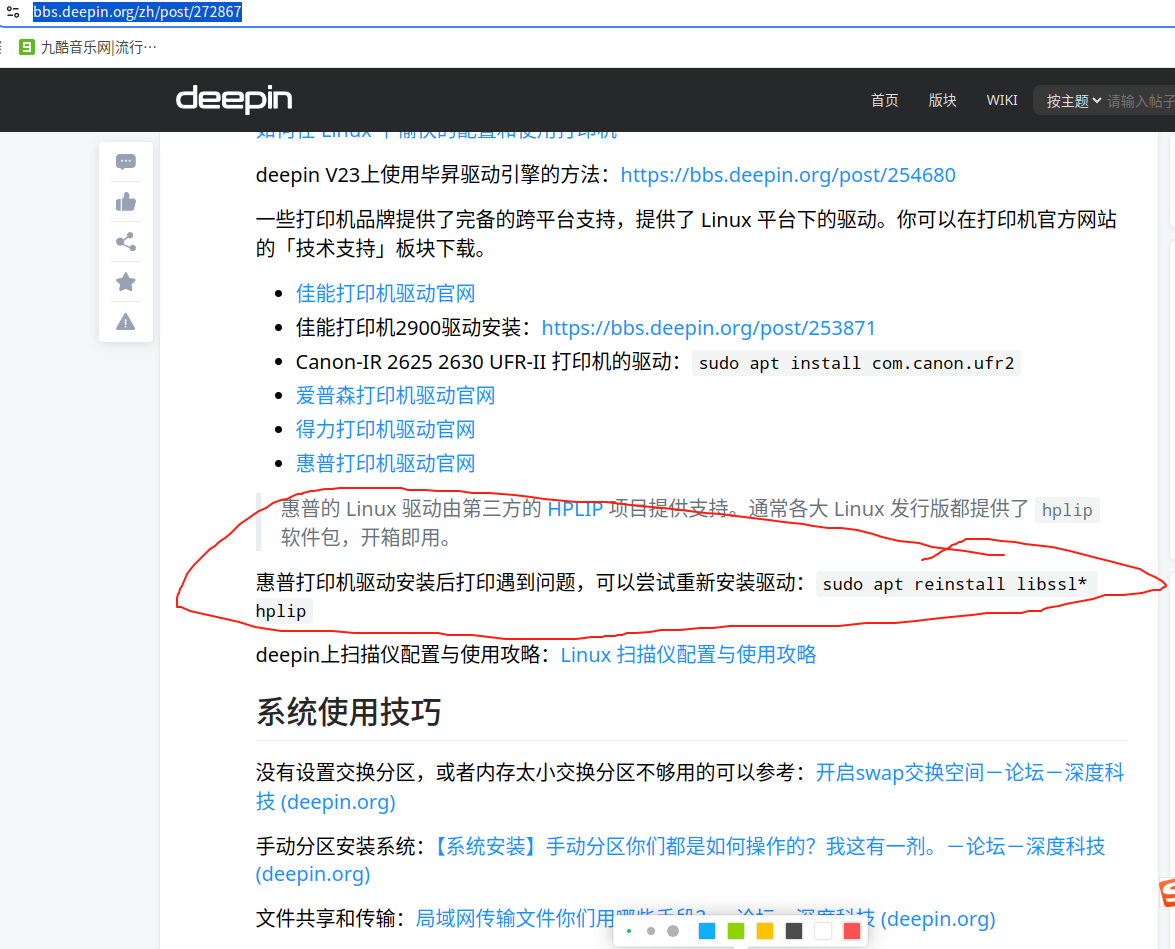Open 爱普森打印机驱动官网 link

coord(396,395)
